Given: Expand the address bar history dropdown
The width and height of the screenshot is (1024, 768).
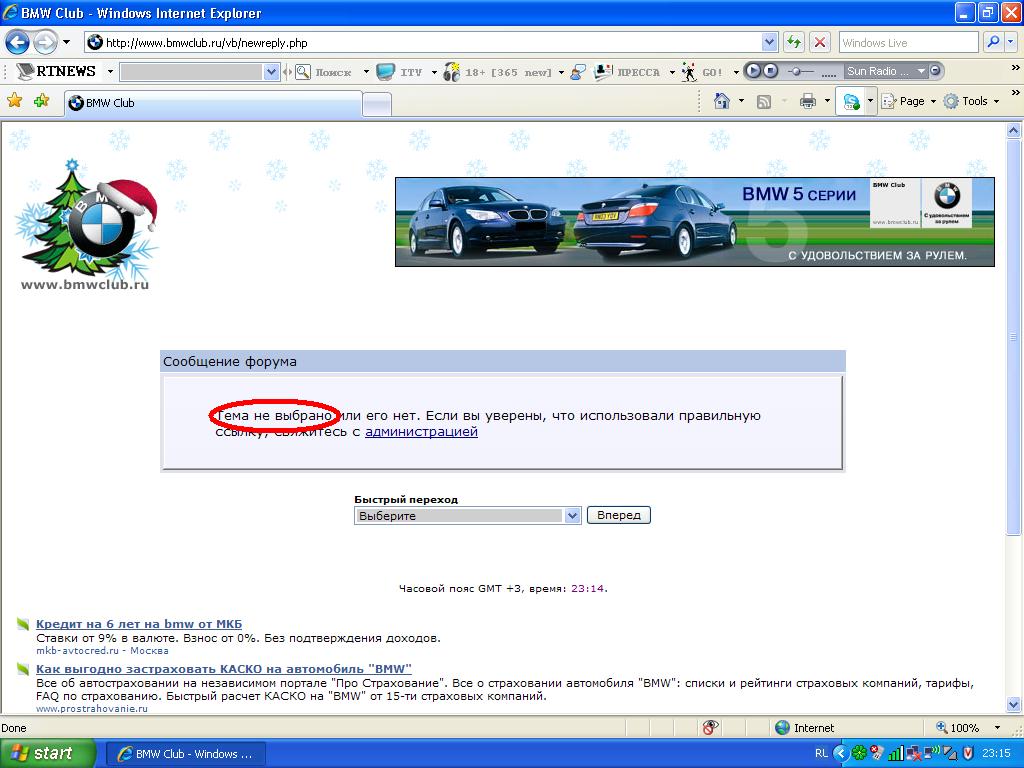Looking at the screenshot, I should click(769, 43).
